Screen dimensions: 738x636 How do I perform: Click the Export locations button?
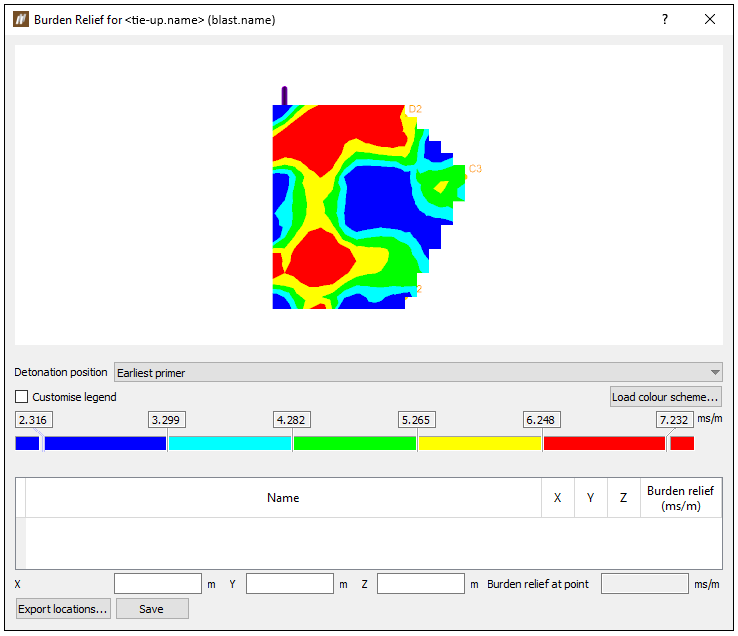point(63,609)
